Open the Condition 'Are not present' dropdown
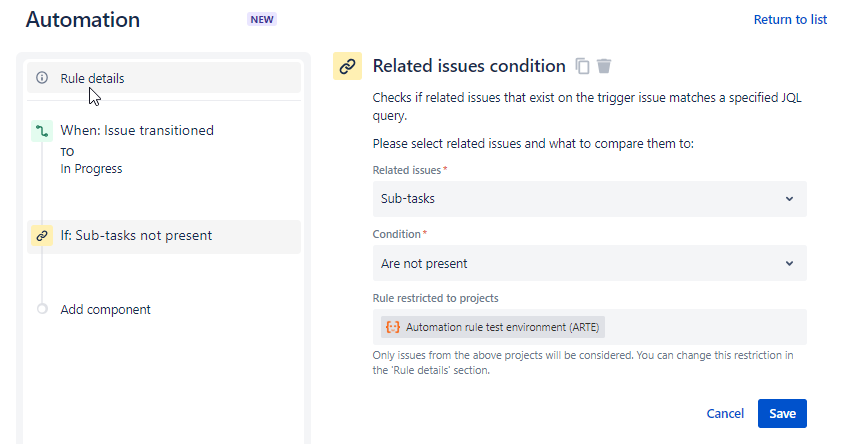This screenshot has height=444, width=846. pos(589,263)
